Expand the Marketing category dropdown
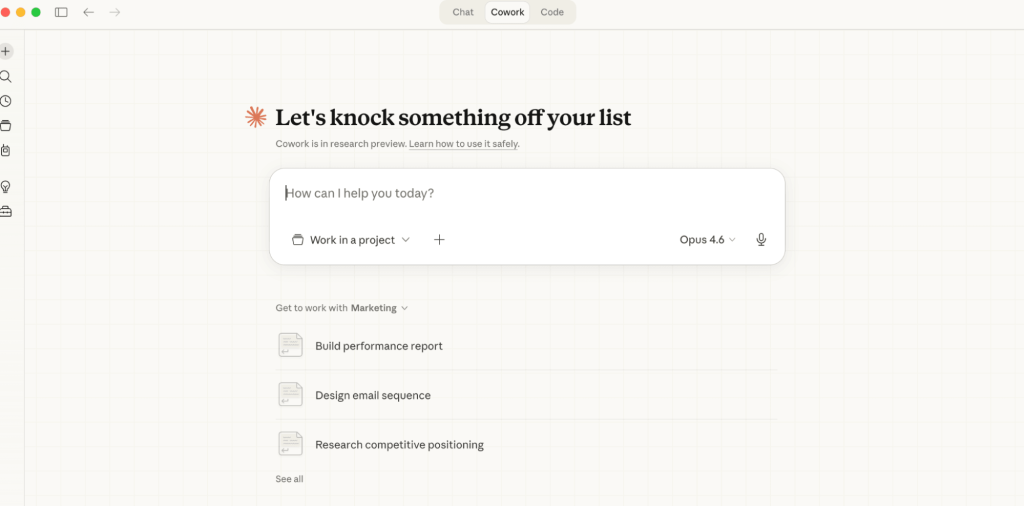1024x506 pixels. point(379,308)
